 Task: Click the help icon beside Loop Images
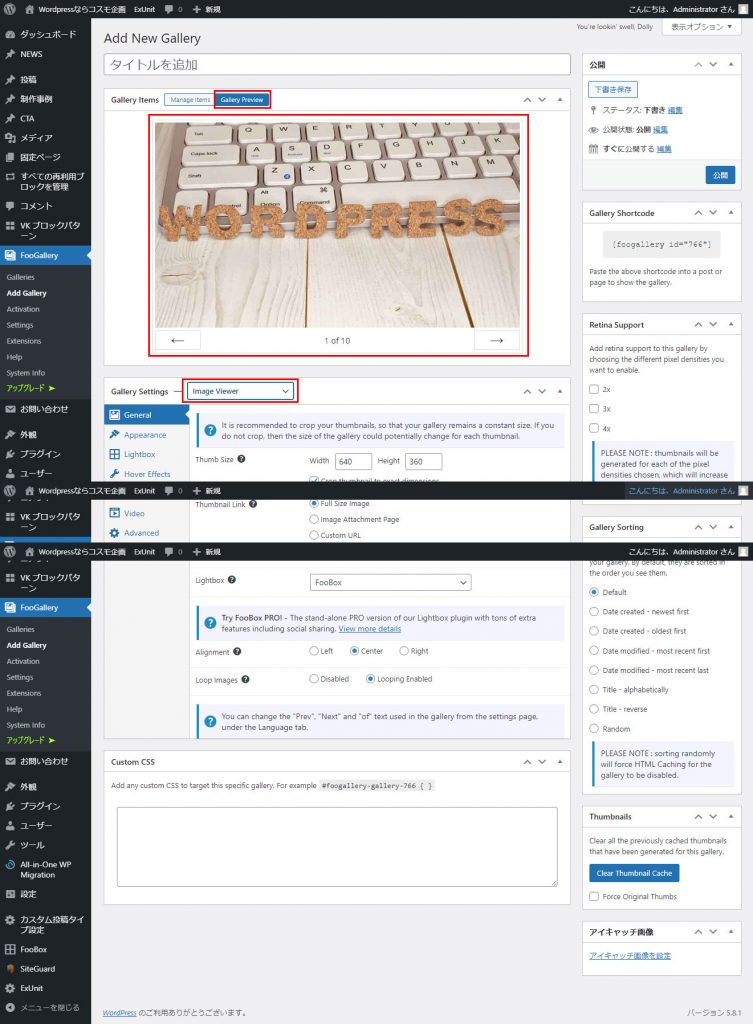245,679
